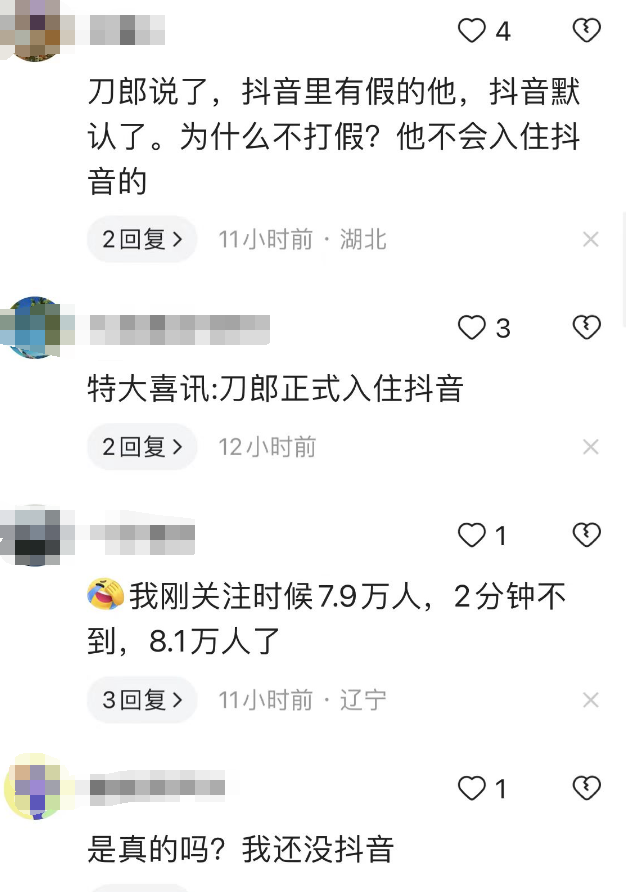This screenshot has width=626, height=892.
Task: Tap the comment text 是真的吗？我还没抖音
Action: (x=241, y=849)
